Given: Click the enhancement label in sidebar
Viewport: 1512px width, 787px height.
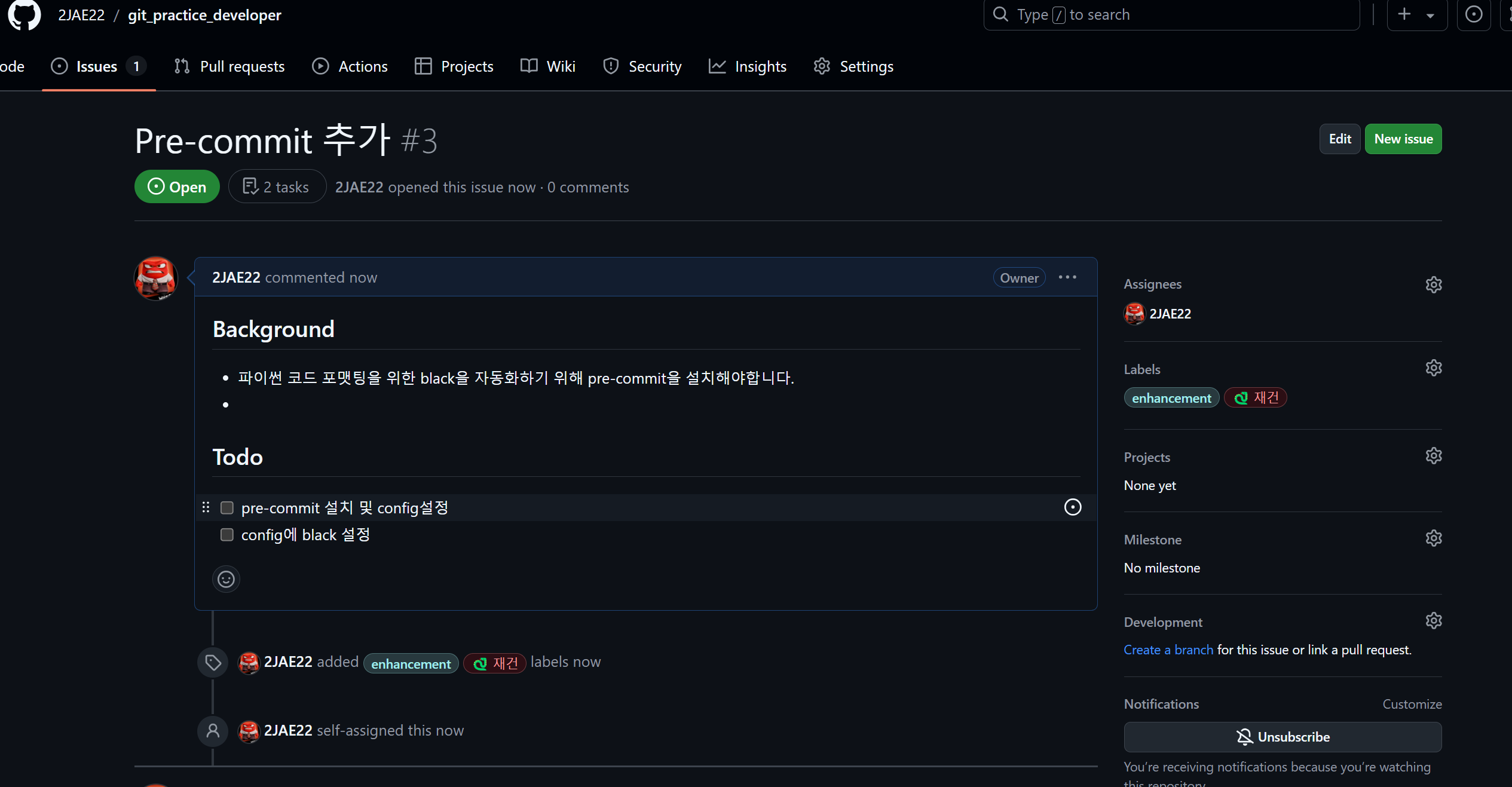Looking at the screenshot, I should point(1171,398).
